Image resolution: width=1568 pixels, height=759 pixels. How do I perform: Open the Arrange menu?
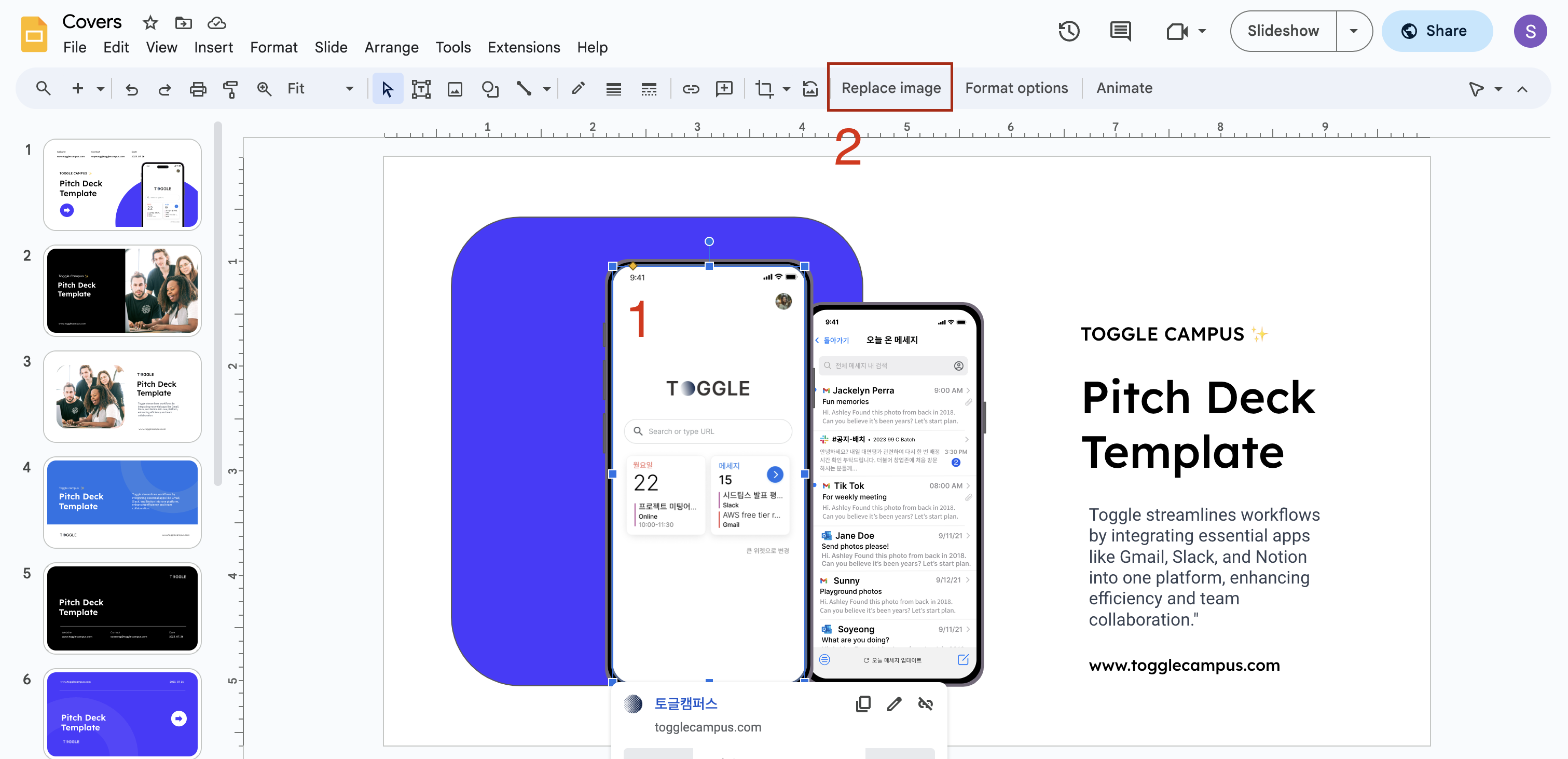click(x=391, y=48)
